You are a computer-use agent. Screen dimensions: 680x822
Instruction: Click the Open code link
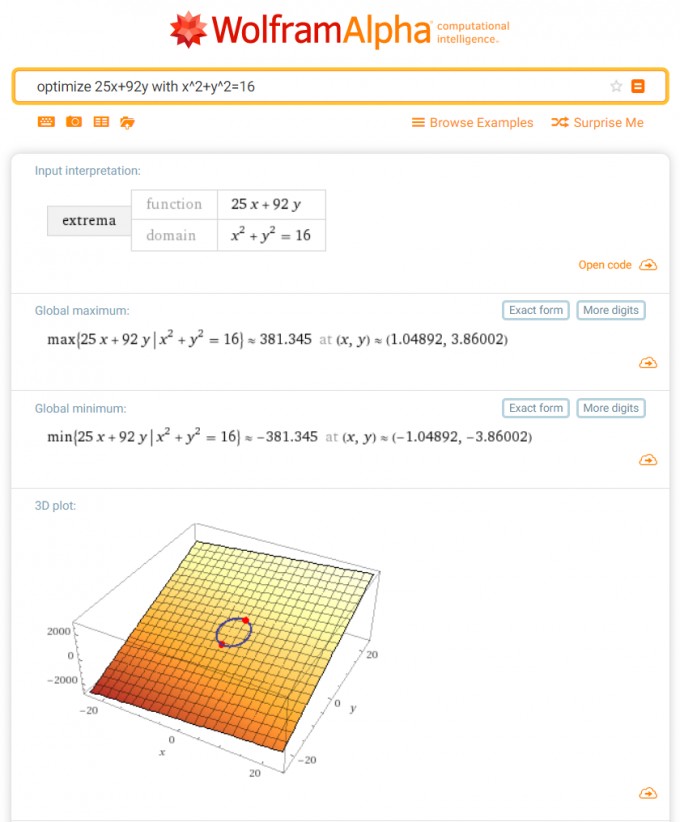click(x=605, y=265)
